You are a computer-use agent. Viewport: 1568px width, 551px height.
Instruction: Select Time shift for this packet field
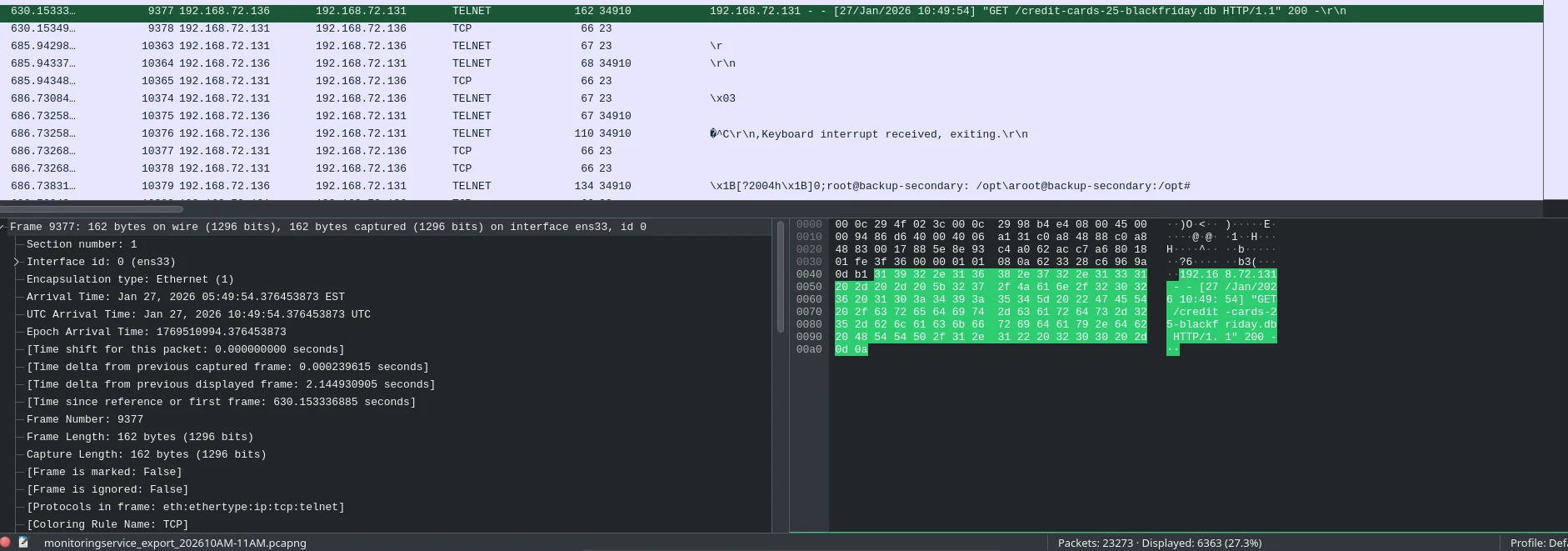pos(185,349)
